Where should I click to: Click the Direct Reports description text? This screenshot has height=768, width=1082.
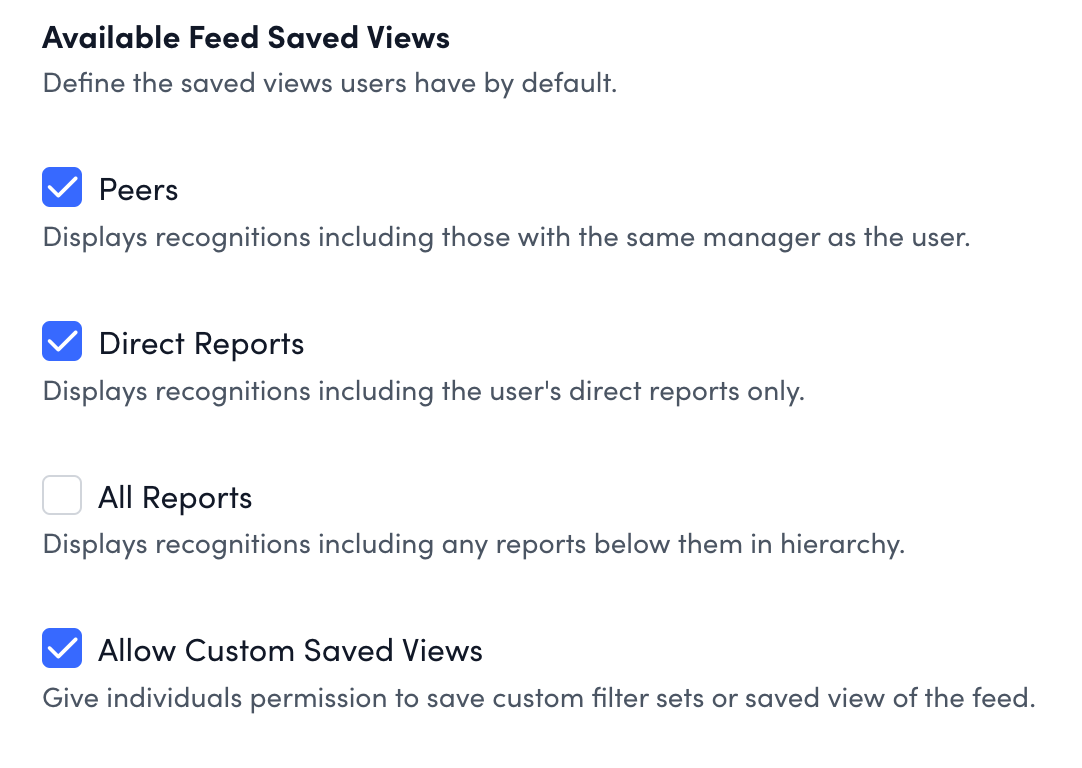pyautogui.click(x=423, y=392)
